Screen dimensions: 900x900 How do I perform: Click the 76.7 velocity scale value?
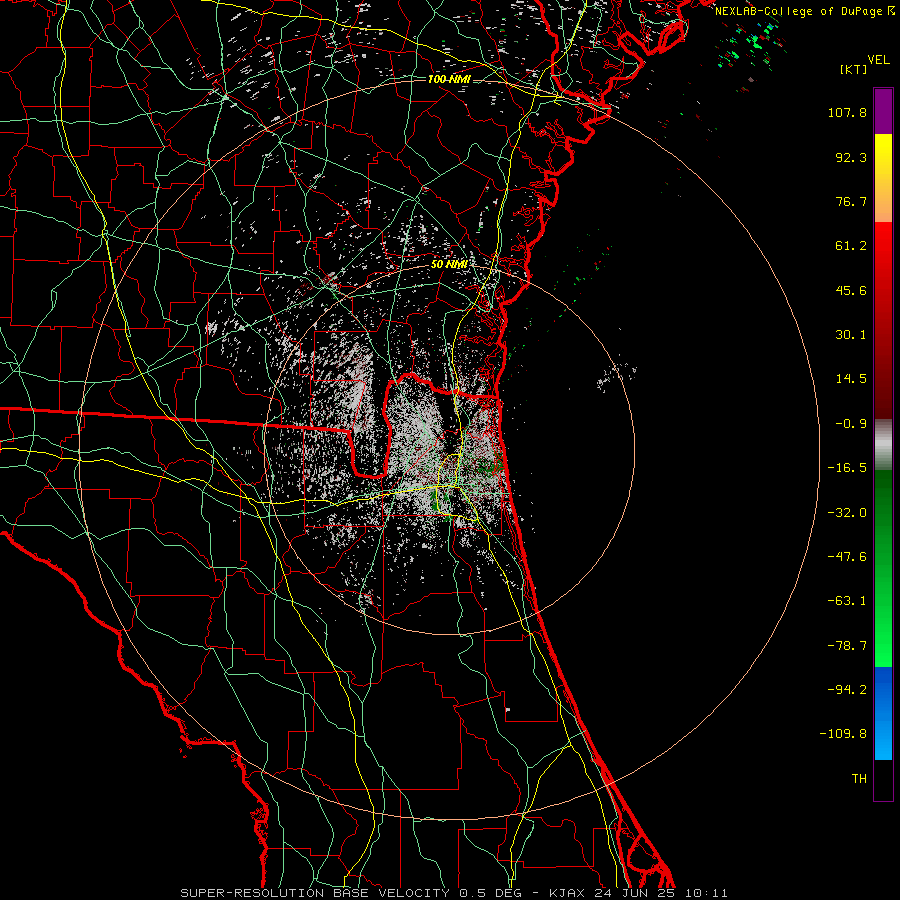[851, 201]
